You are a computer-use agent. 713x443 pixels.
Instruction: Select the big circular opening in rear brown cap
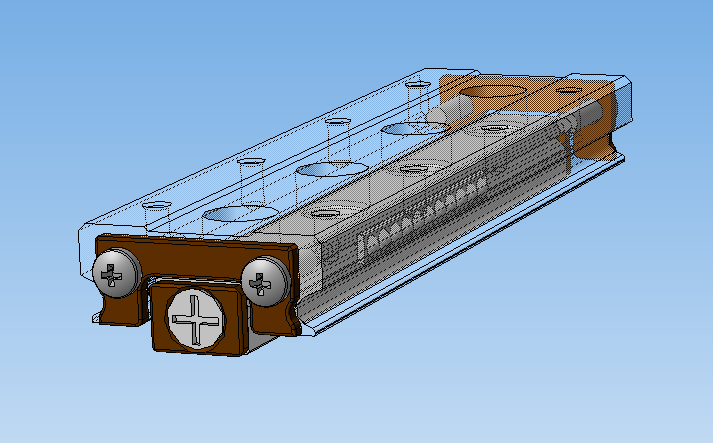coord(492,91)
